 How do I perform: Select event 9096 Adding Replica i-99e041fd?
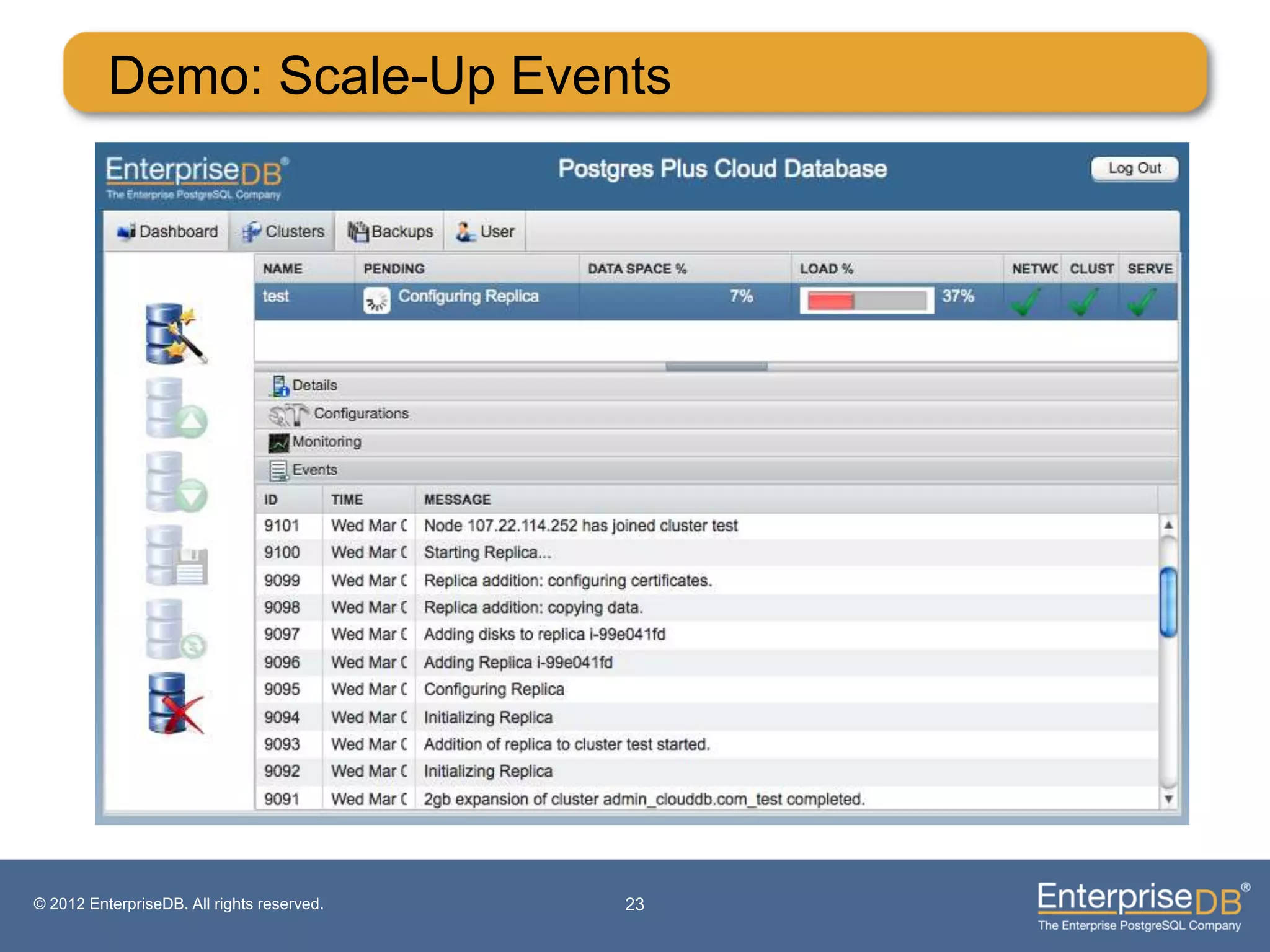point(707,663)
